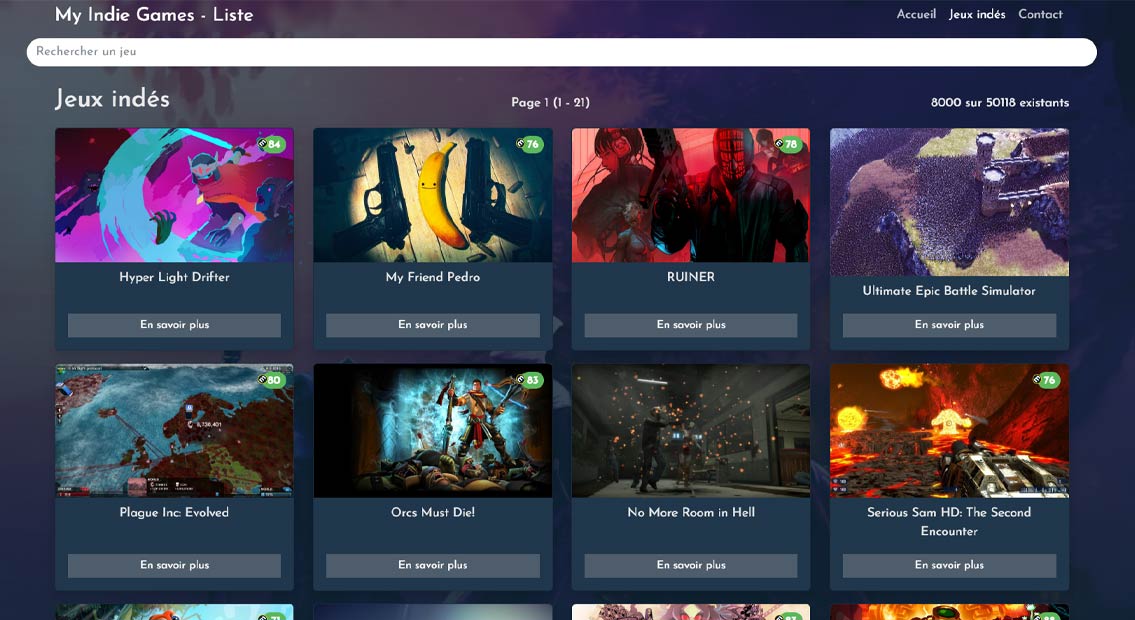Click En savoir plus for No More Room in Hell
1135x620 pixels.
coord(691,565)
